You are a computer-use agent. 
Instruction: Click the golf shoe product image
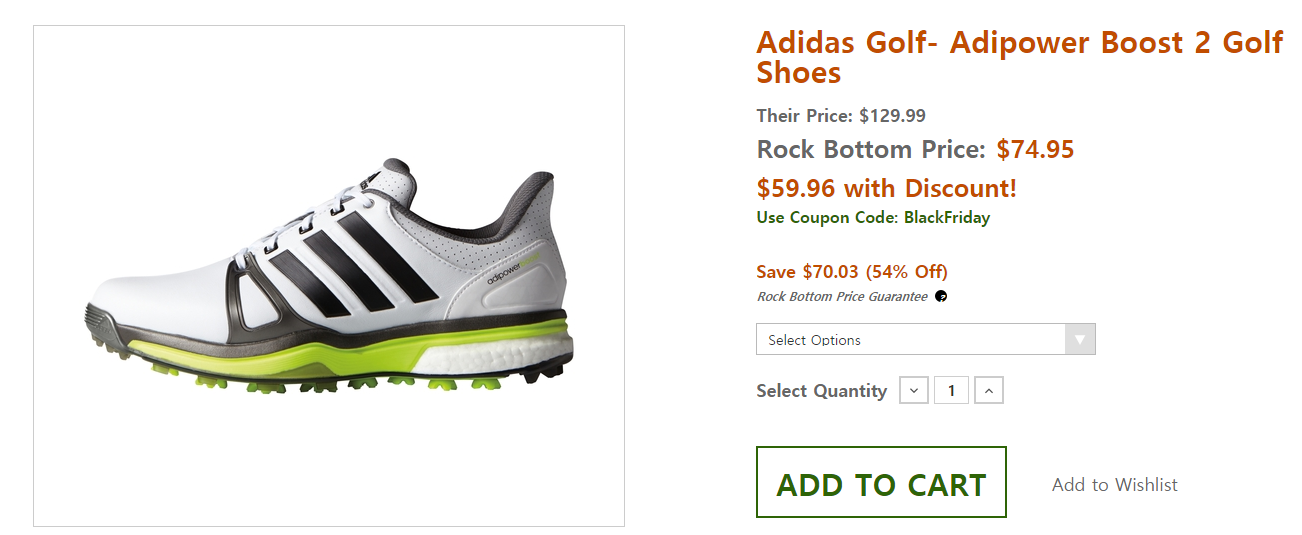(x=328, y=275)
